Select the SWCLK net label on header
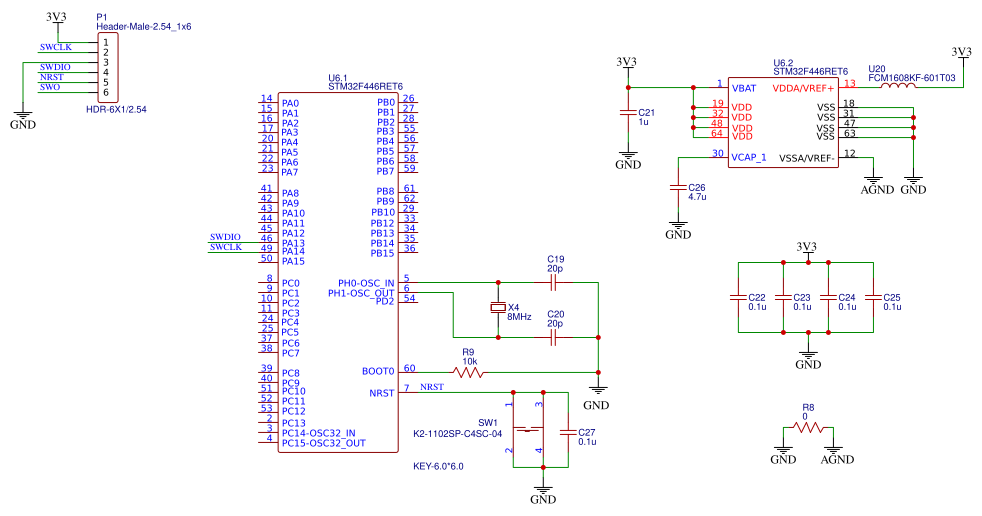This screenshot has height=516, width=982. (56, 47)
